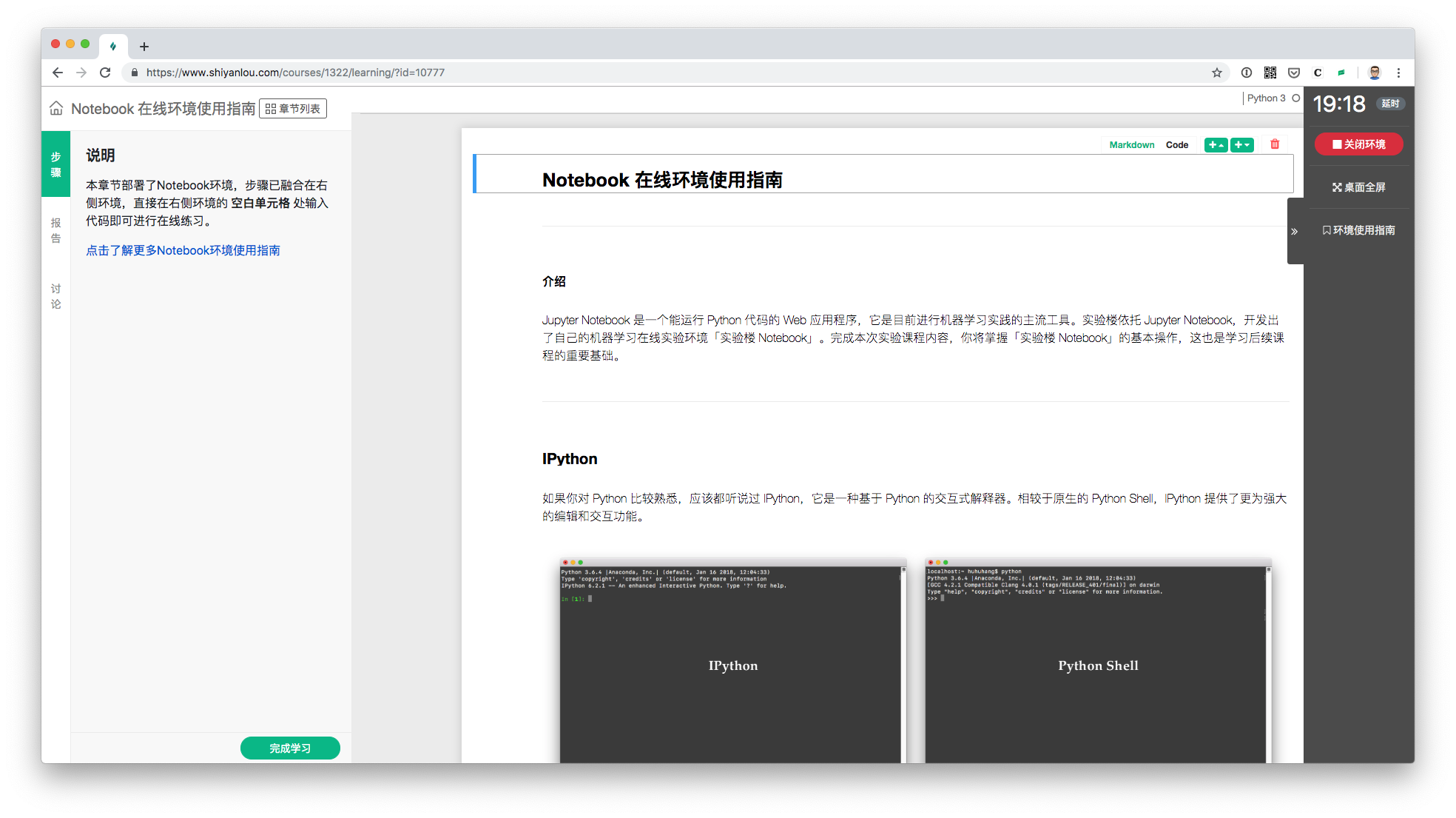Switch the cell type to Markdown
The image size is (1456, 818).
[1131, 145]
